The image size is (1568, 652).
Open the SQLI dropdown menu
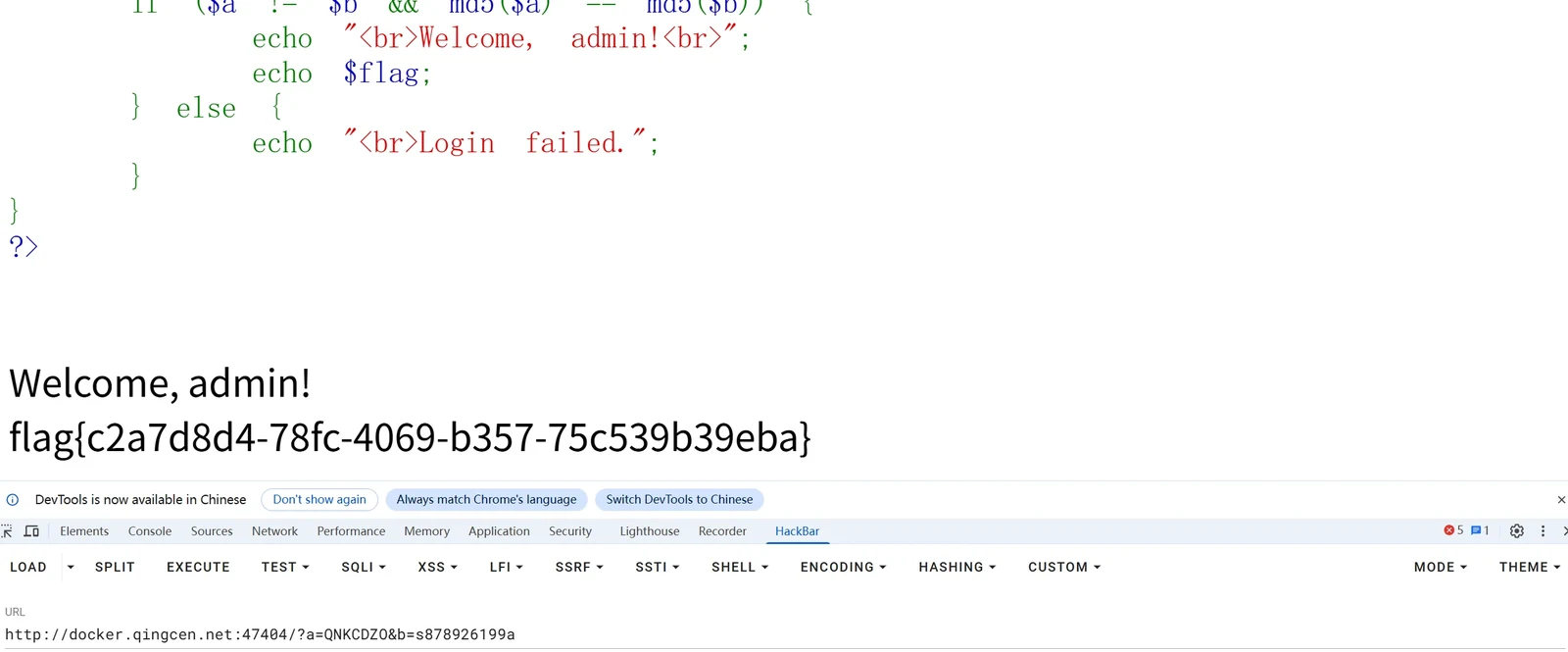pos(364,568)
